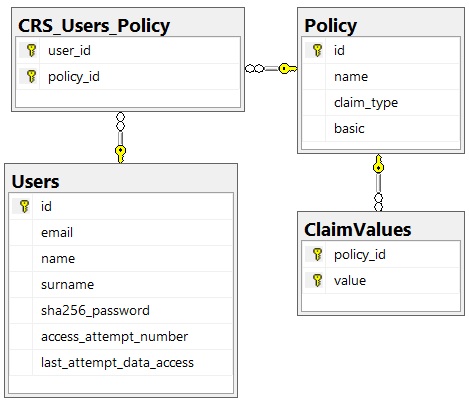This screenshot has width=469, height=401.
Task: Click the infinity endpoint above ClaimValues table
Action: coord(378,202)
